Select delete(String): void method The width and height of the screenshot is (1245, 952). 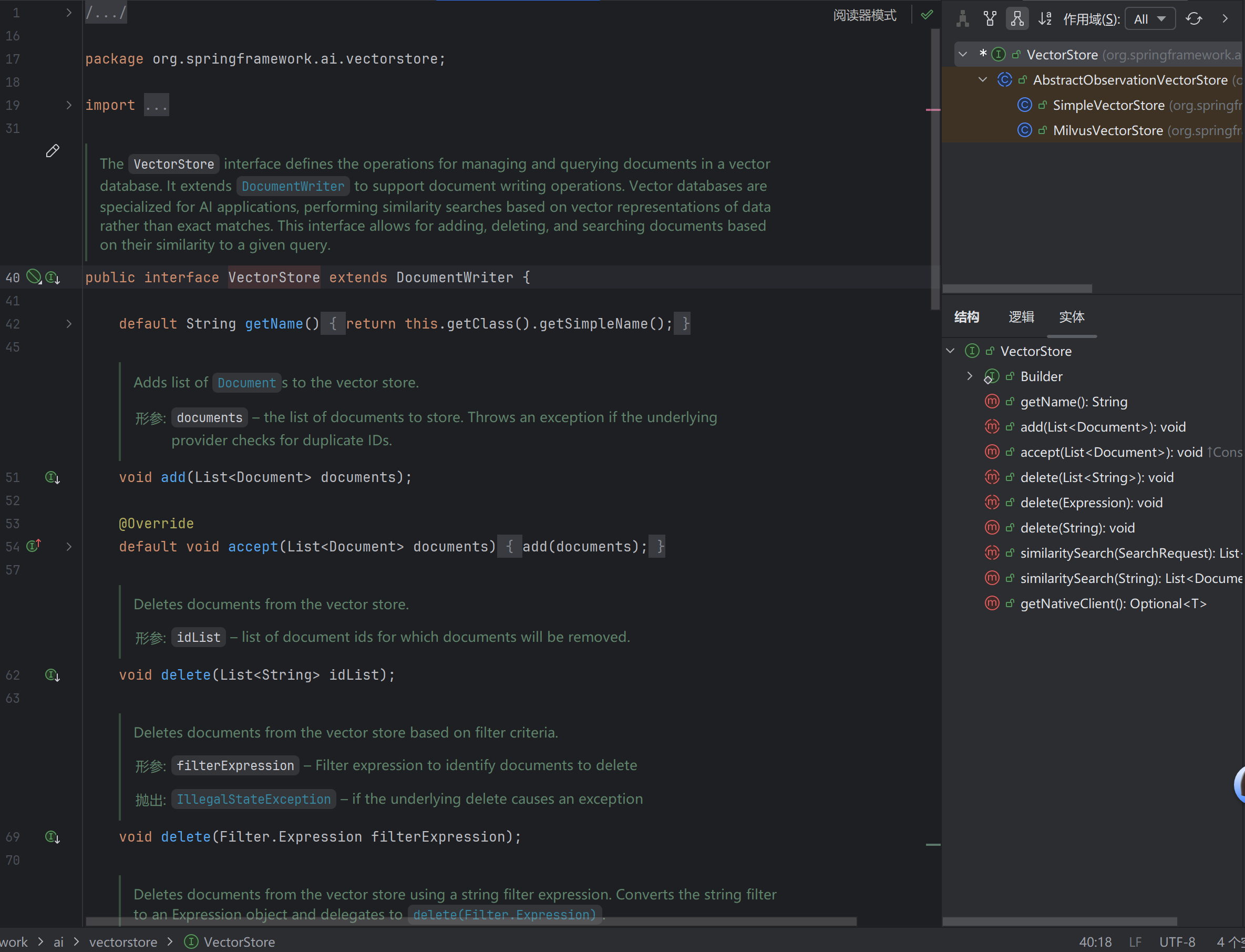tap(1077, 528)
